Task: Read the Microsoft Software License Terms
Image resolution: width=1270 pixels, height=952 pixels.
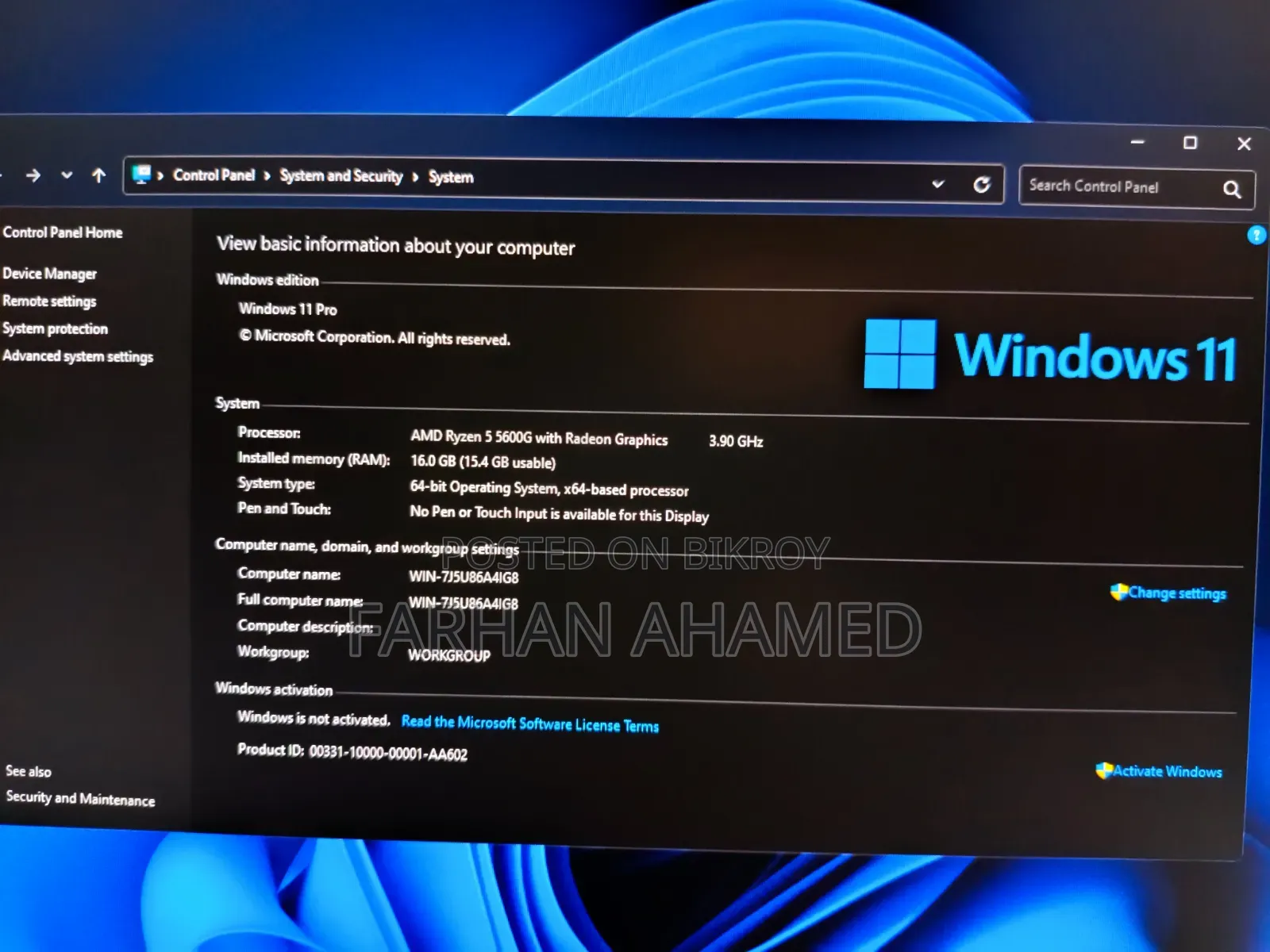Action: (530, 724)
